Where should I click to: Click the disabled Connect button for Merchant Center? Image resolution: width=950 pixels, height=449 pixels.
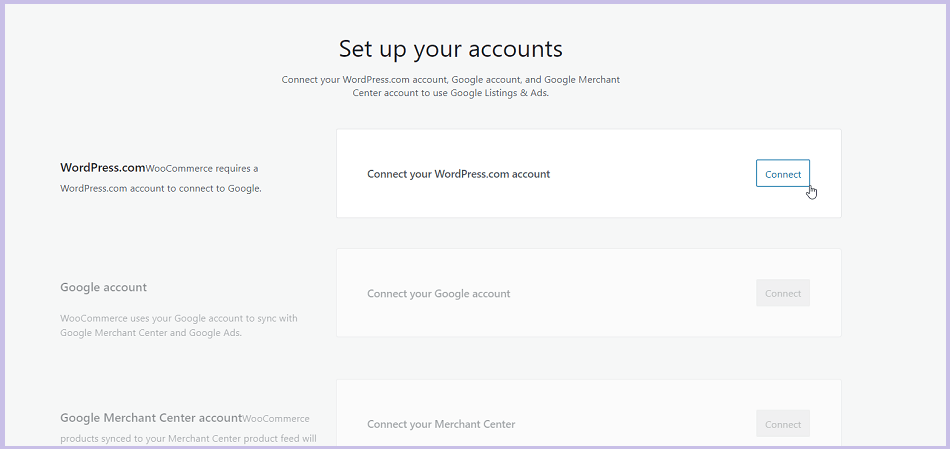783,424
